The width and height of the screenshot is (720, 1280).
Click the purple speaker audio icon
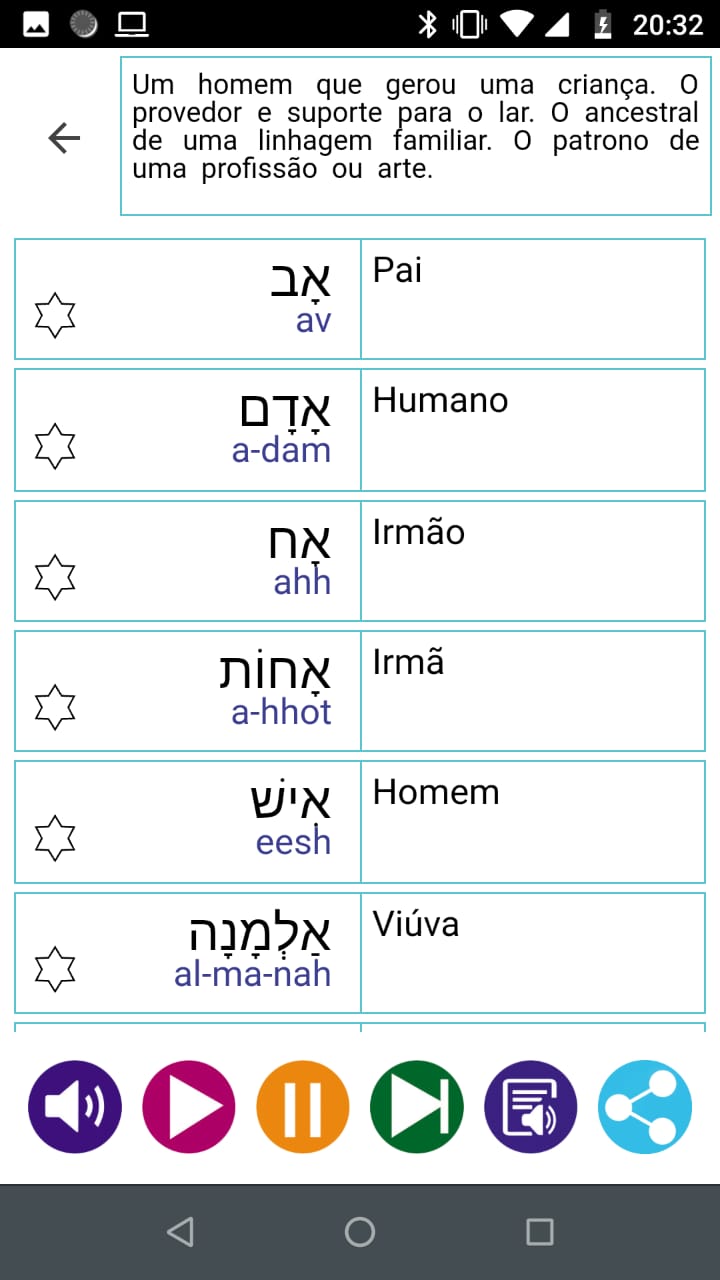pyautogui.click(x=75, y=1107)
